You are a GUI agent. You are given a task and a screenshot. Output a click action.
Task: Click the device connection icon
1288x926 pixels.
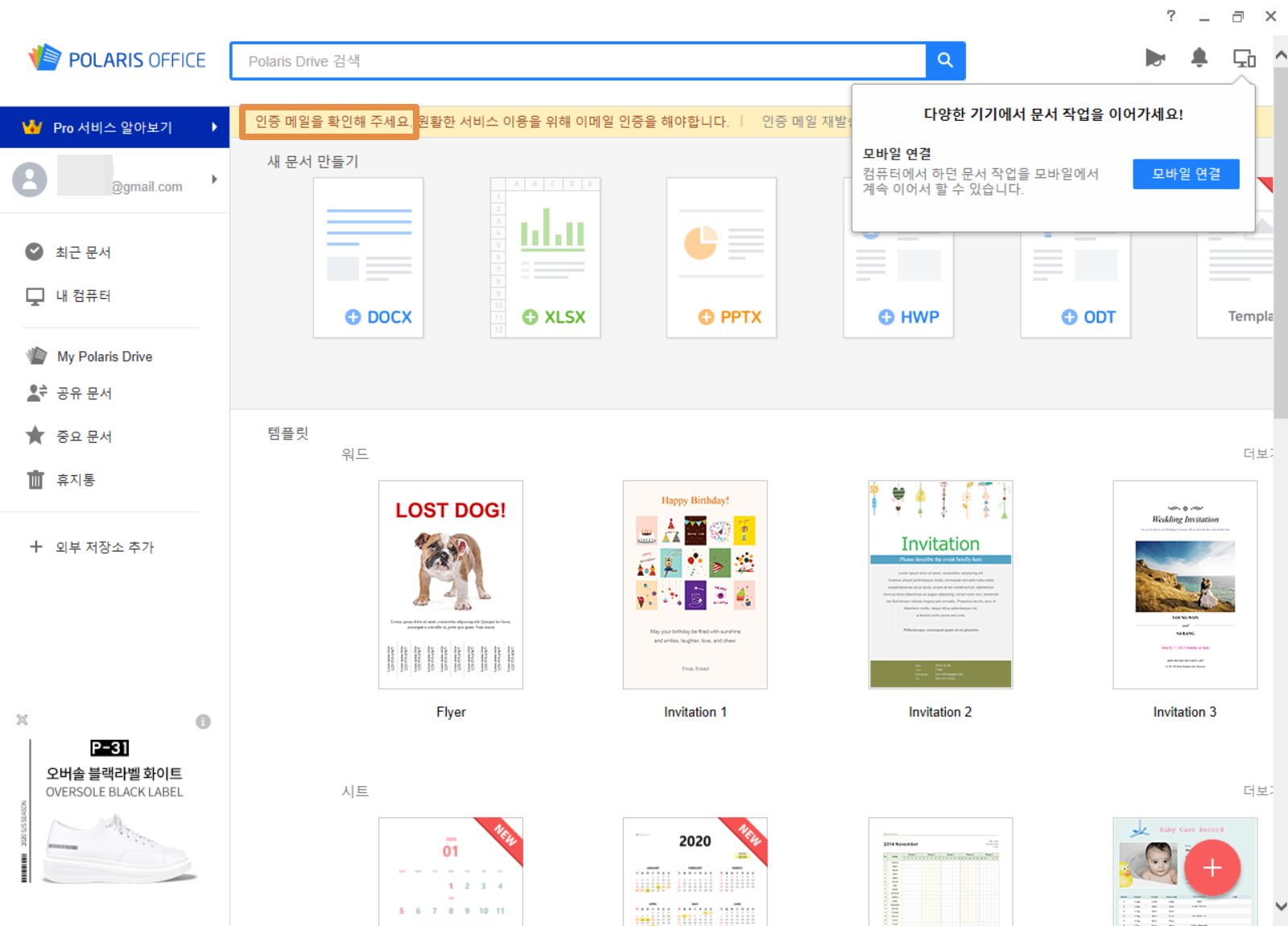pyautogui.click(x=1245, y=58)
